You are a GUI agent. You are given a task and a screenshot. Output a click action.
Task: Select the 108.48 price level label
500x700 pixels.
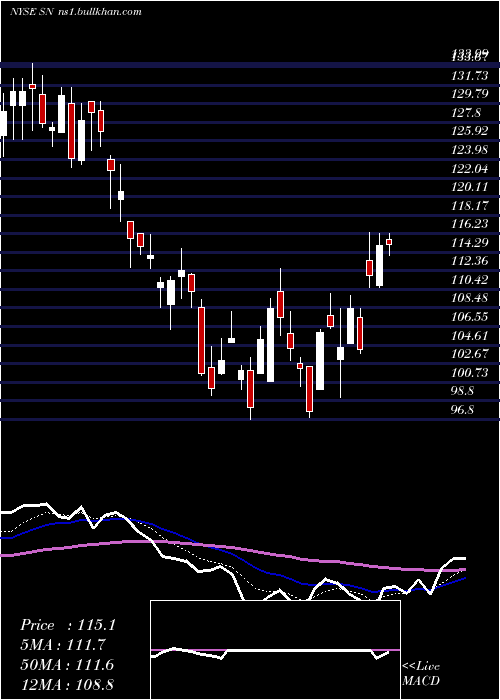[469, 298]
